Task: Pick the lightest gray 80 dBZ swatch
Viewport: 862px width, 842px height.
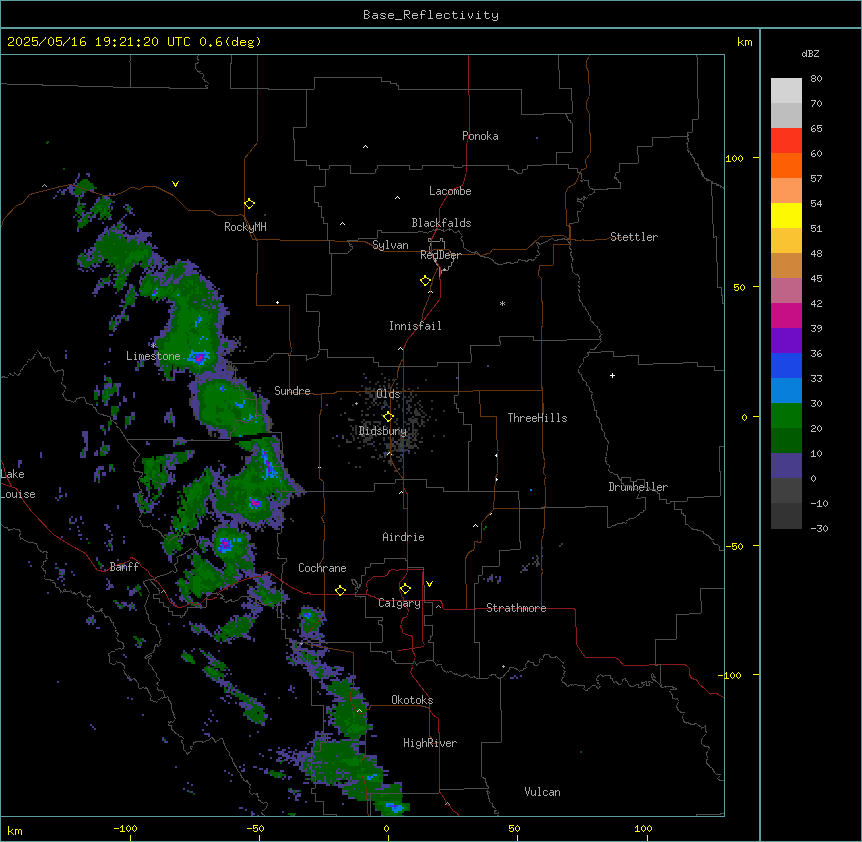Action: pyautogui.click(x=786, y=90)
